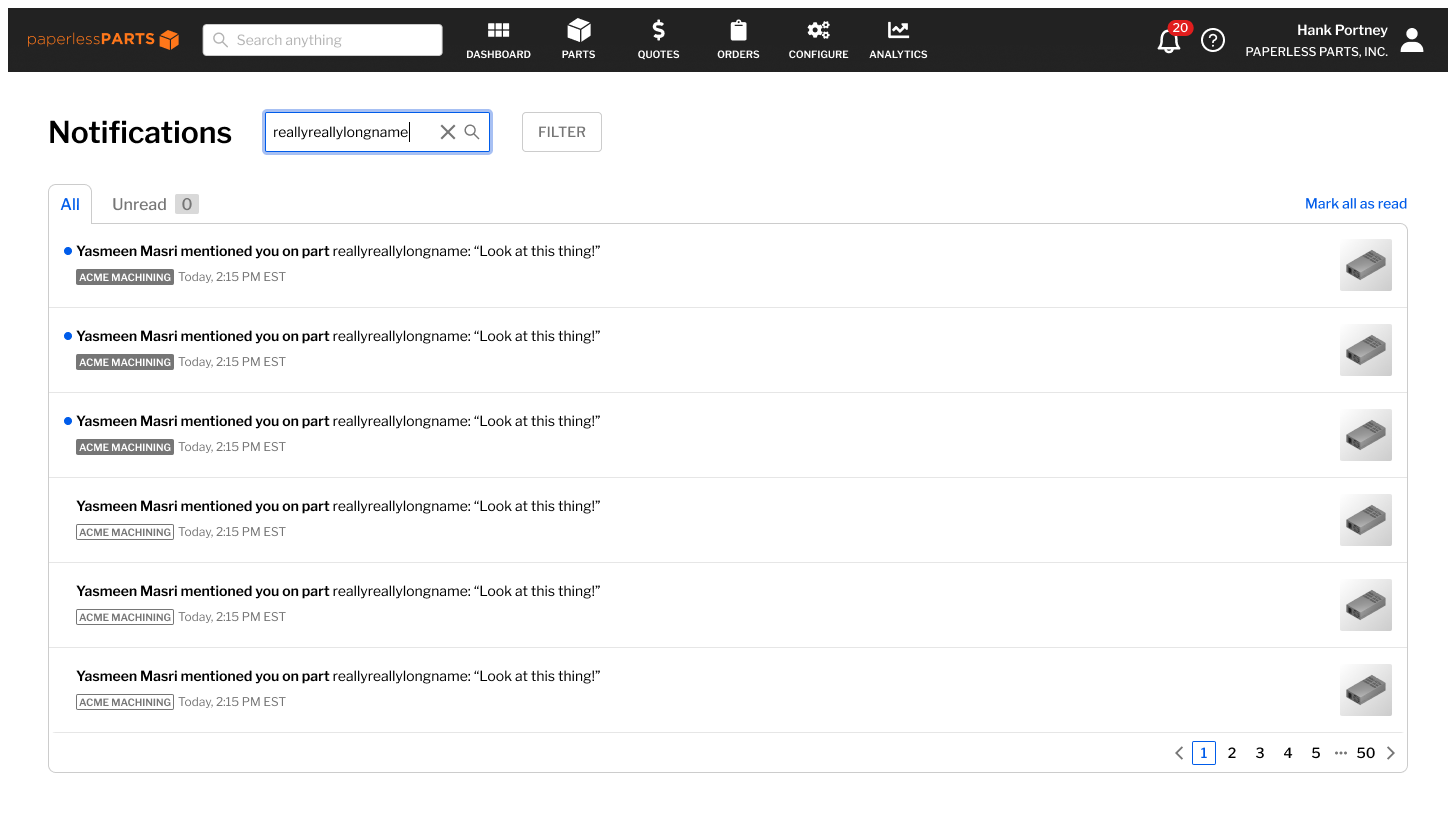The width and height of the screenshot is (1456, 821).
Task: Open the FILTER options
Action: (x=561, y=131)
